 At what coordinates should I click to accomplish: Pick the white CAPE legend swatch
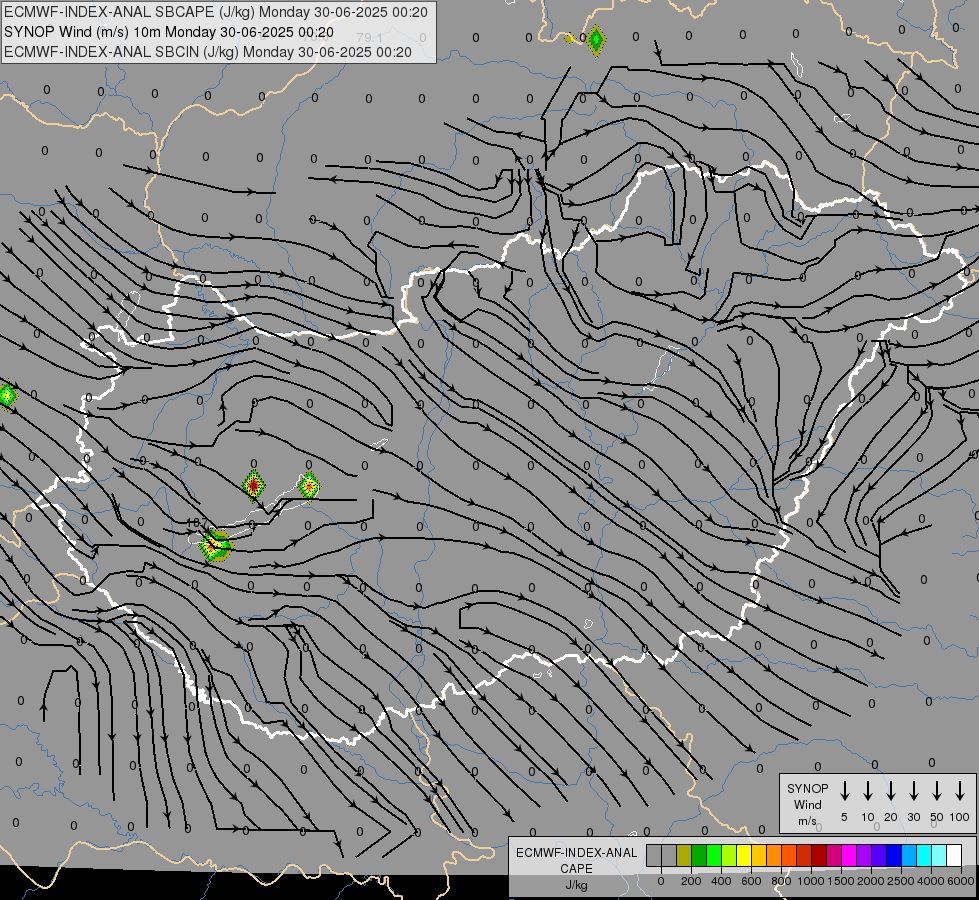tap(953, 855)
